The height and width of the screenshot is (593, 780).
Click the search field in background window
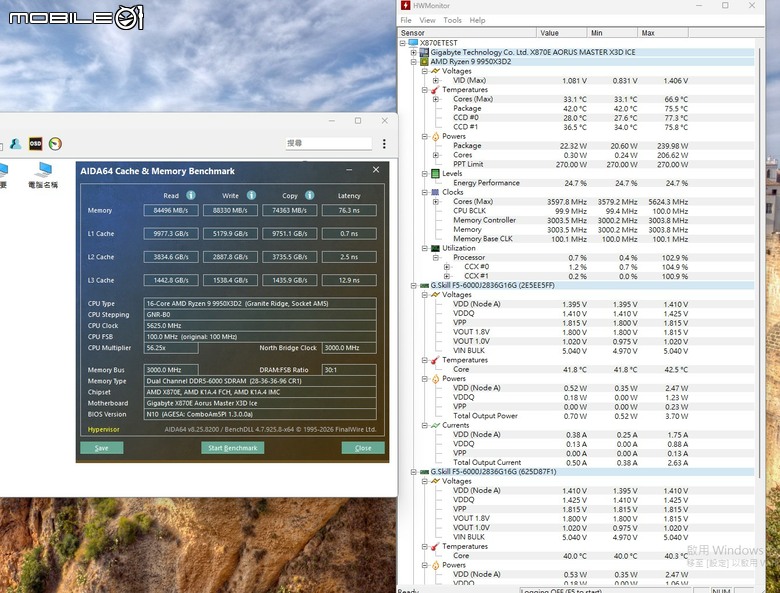pyautogui.click(x=328, y=143)
